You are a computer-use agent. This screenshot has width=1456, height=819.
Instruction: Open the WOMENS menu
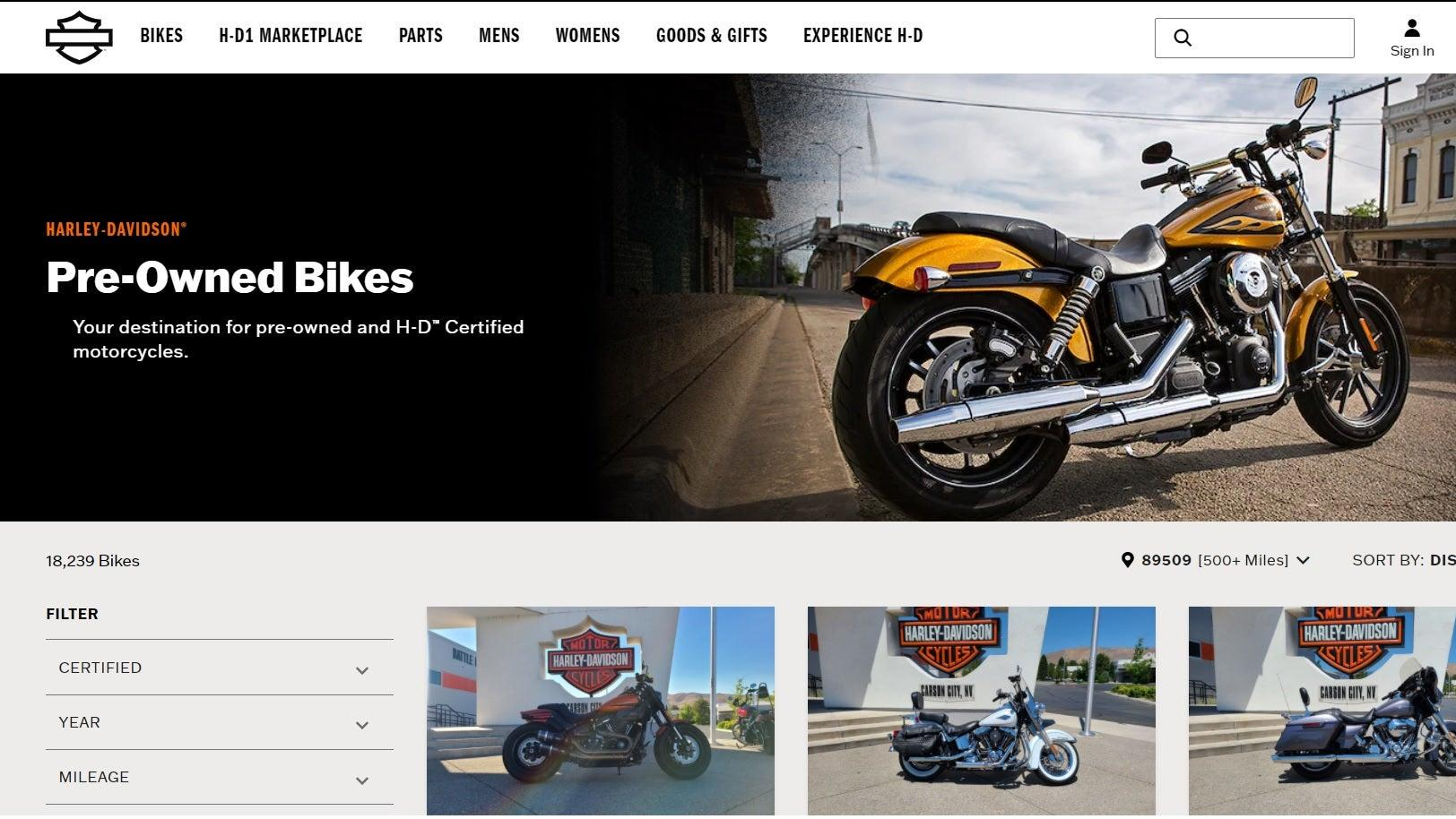587,36
